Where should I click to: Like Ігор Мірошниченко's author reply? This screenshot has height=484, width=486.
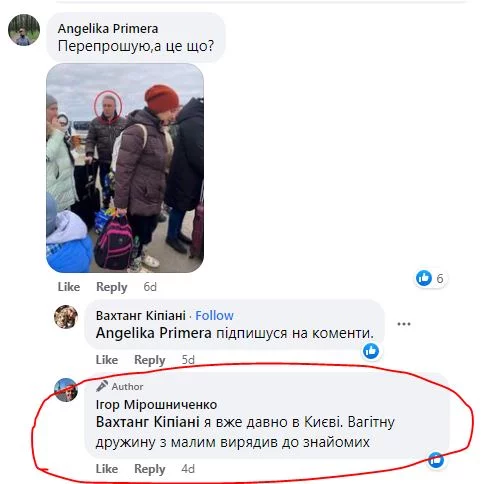107,469
